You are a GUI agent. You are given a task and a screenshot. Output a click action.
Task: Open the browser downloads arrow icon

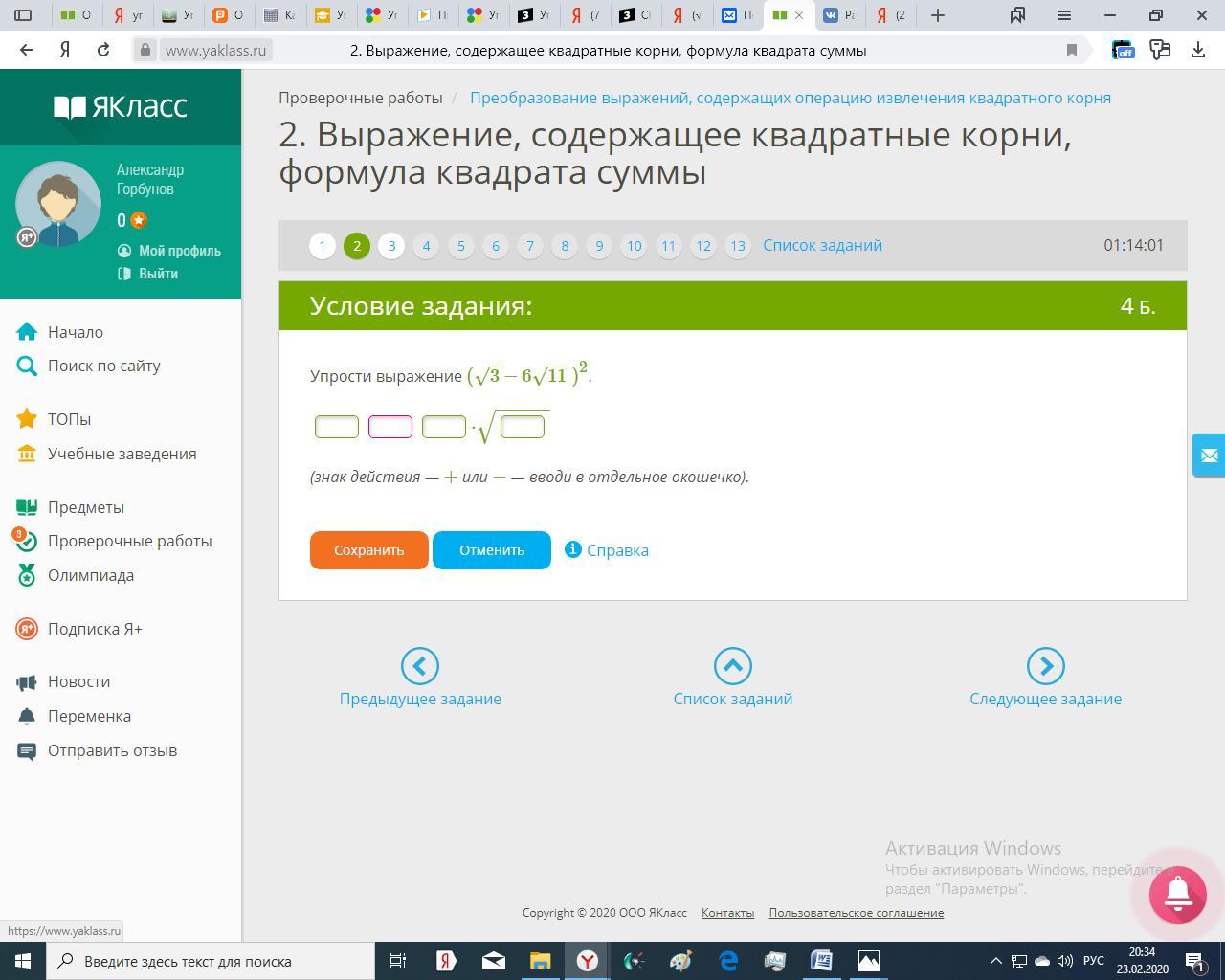click(x=1197, y=50)
